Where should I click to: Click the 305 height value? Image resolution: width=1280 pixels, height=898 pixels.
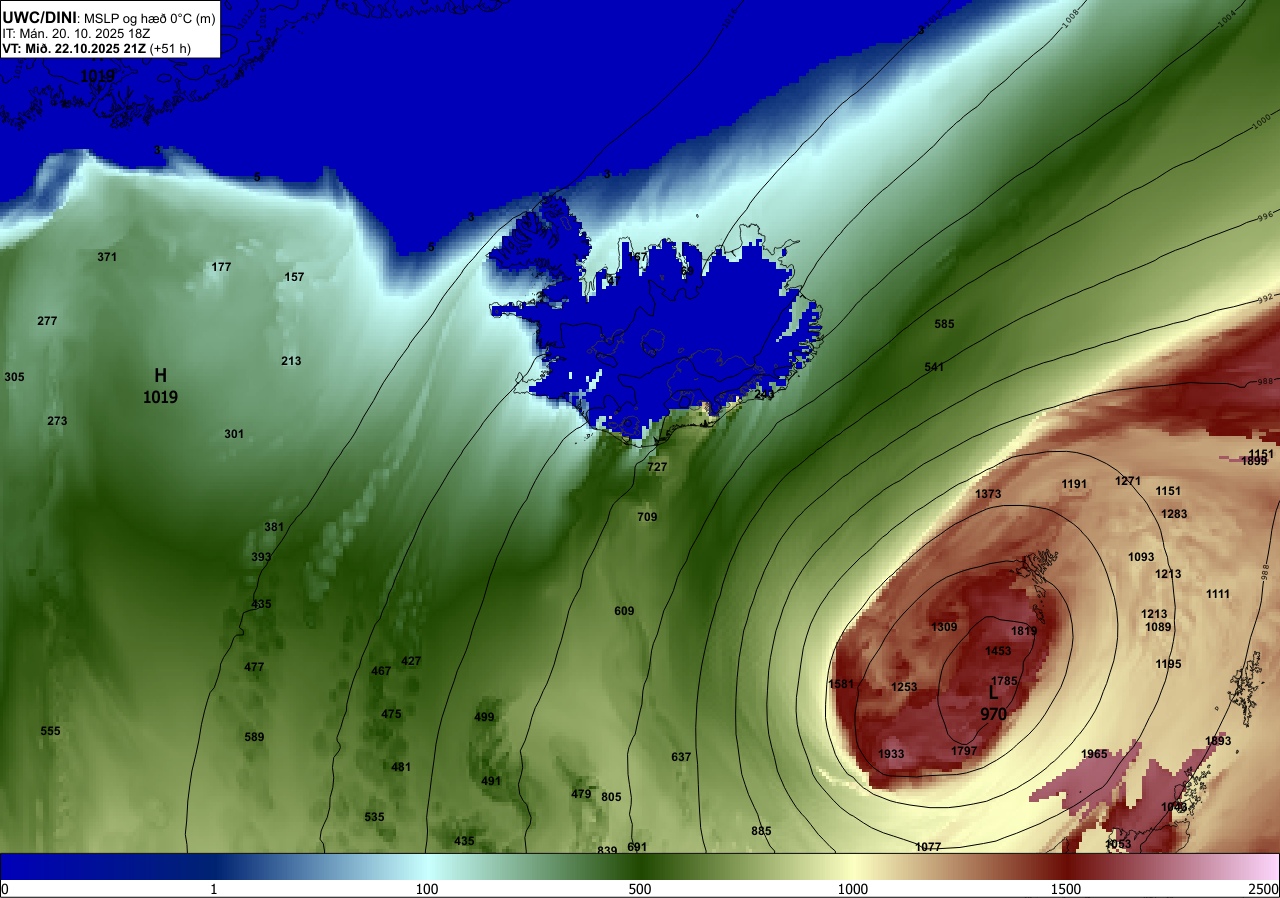click(x=14, y=377)
